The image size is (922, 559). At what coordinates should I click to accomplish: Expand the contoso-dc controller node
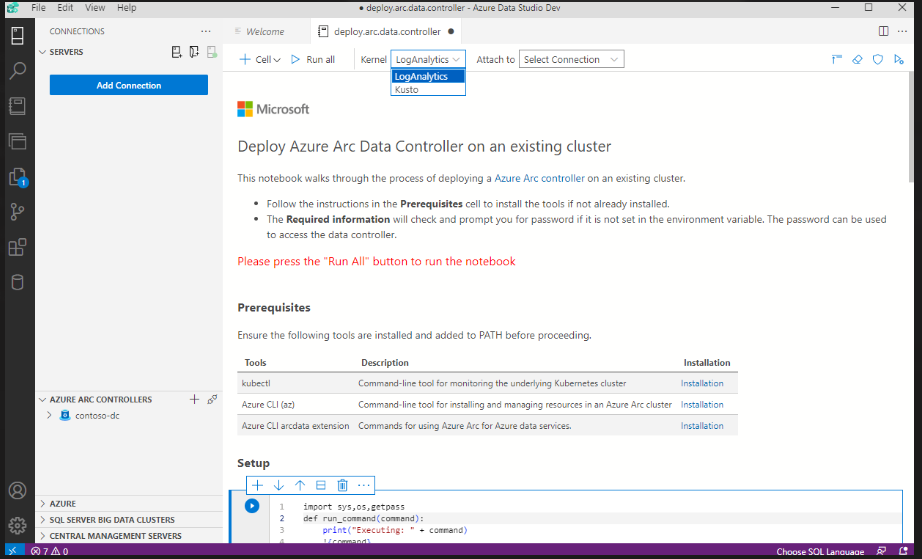pos(49,416)
